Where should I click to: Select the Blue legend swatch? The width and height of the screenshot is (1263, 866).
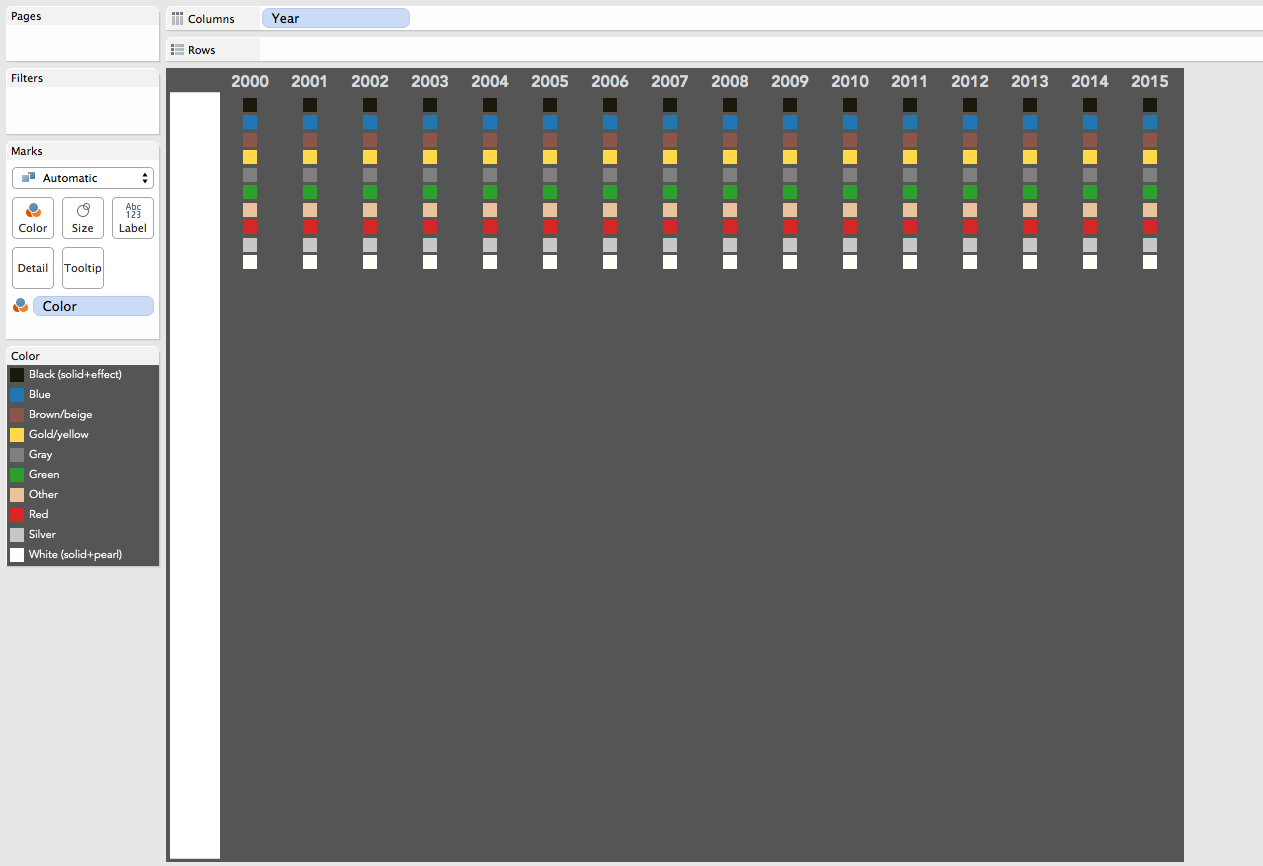click(17, 395)
